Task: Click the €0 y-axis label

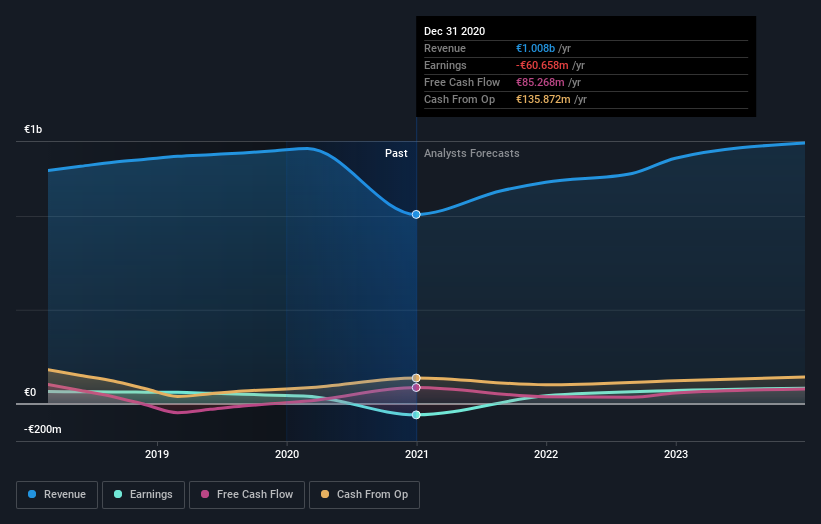Action: [30, 392]
